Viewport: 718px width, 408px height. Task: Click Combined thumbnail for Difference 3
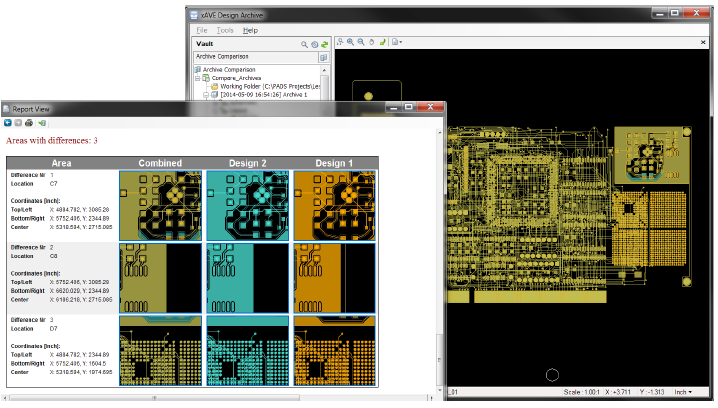coord(160,351)
